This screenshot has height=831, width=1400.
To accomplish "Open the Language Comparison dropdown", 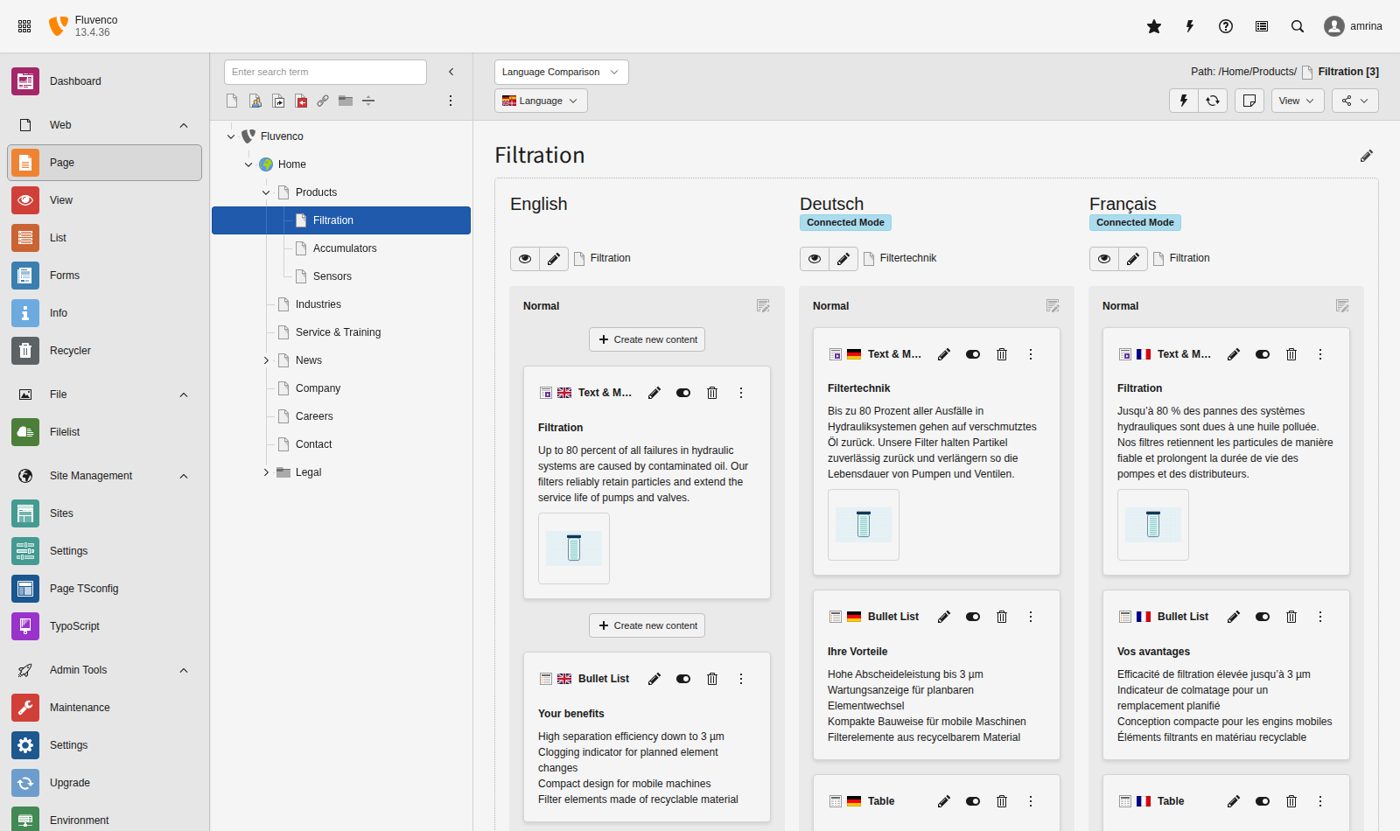I will pos(561,72).
